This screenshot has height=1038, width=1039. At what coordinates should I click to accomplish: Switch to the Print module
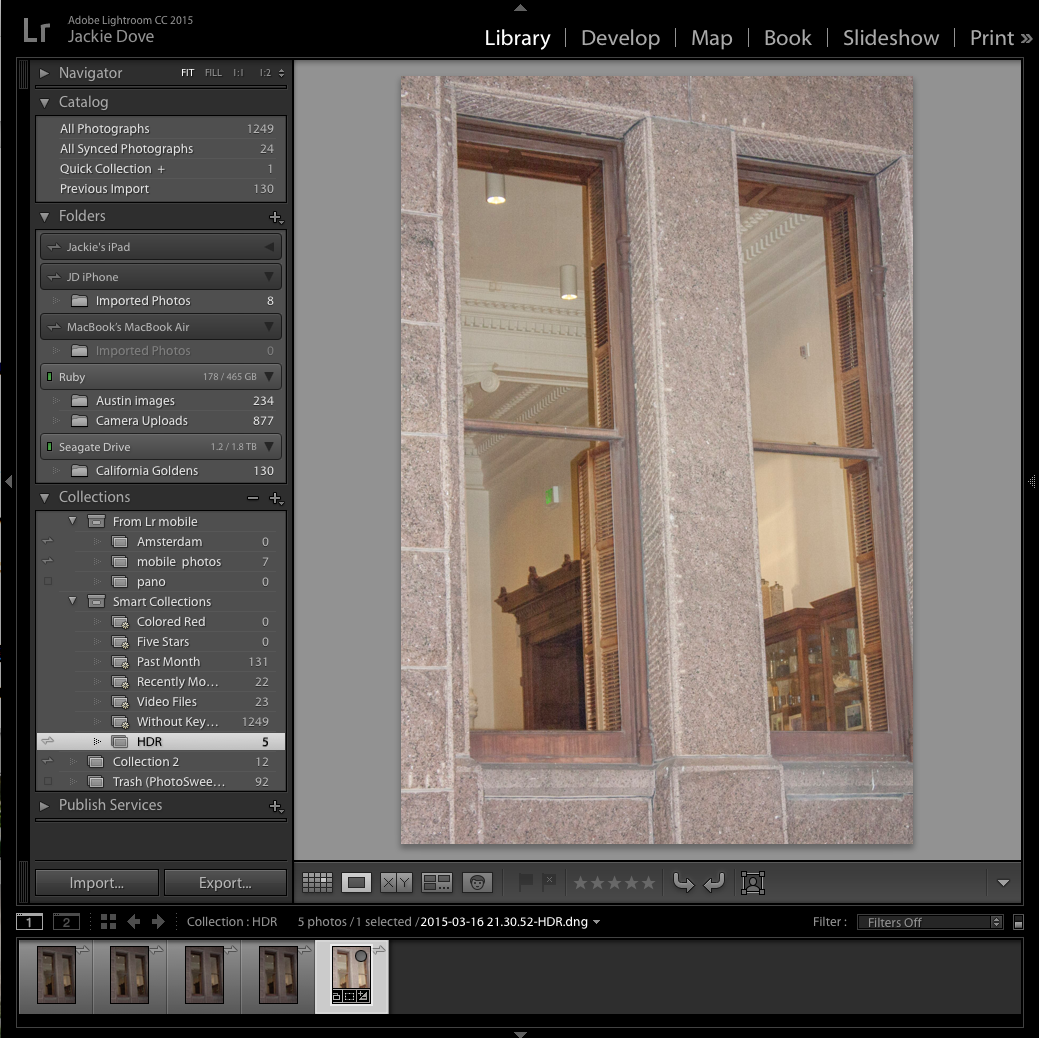992,38
